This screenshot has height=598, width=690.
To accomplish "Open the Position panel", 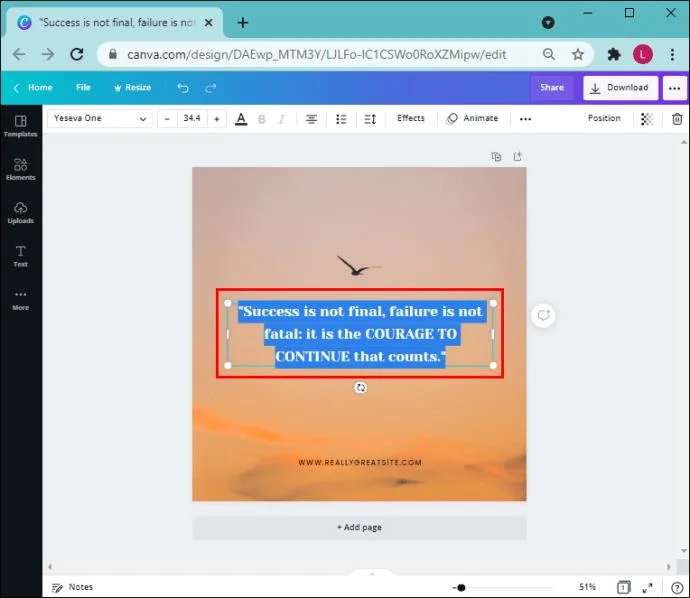I will (x=604, y=118).
